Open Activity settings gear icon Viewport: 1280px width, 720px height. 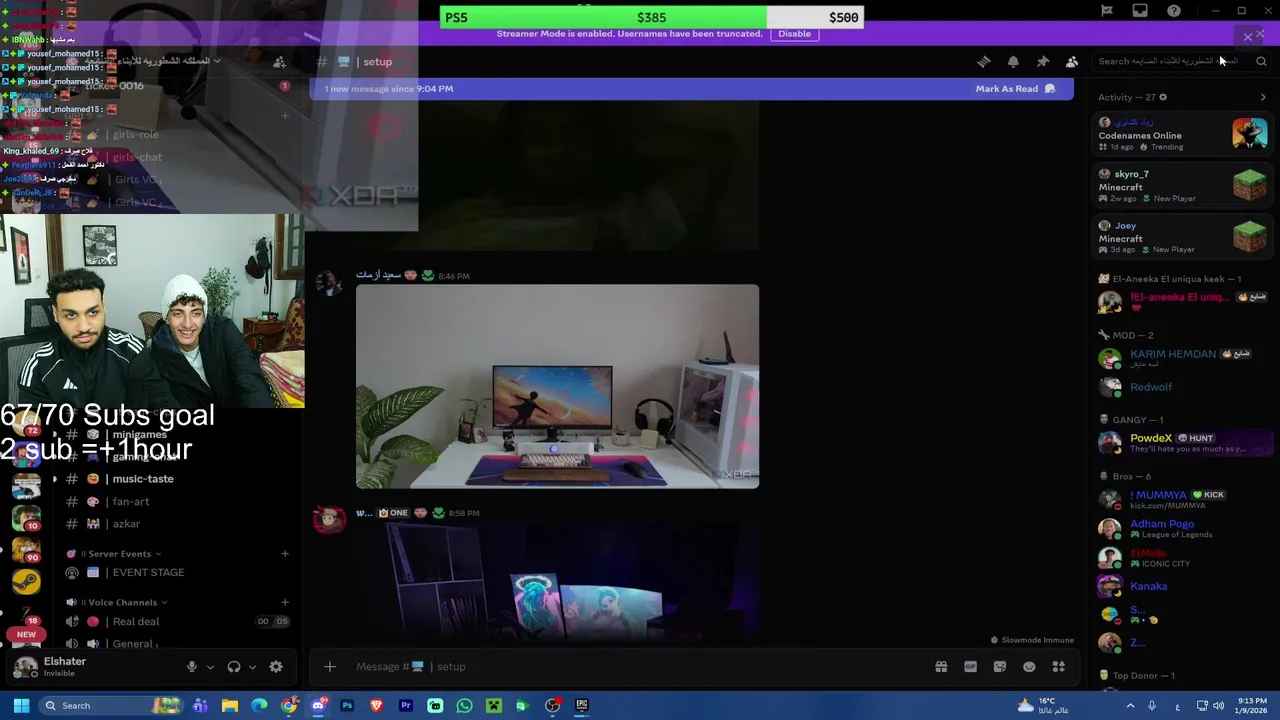pyautogui.click(x=1163, y=97)
